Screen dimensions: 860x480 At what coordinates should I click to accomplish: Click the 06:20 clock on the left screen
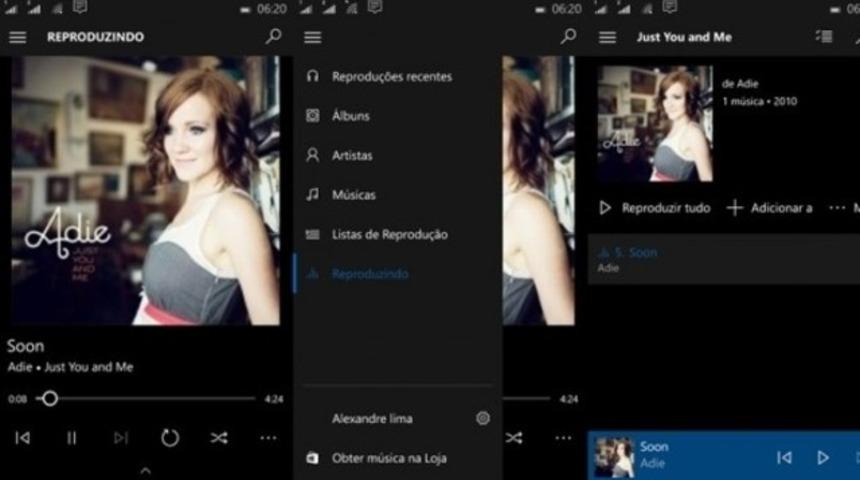point(271,9)
